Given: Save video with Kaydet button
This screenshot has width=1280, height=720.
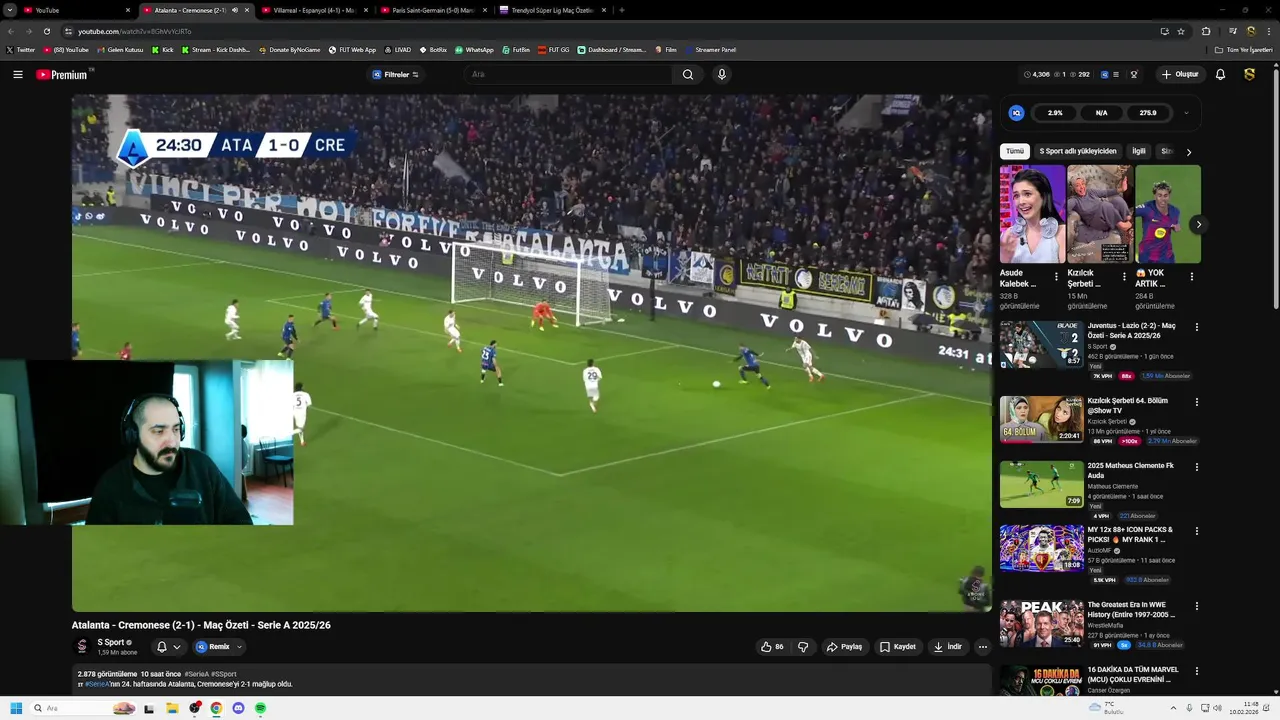Looking at the screenshot, I should pyautogui.click(x=898, y=647).
